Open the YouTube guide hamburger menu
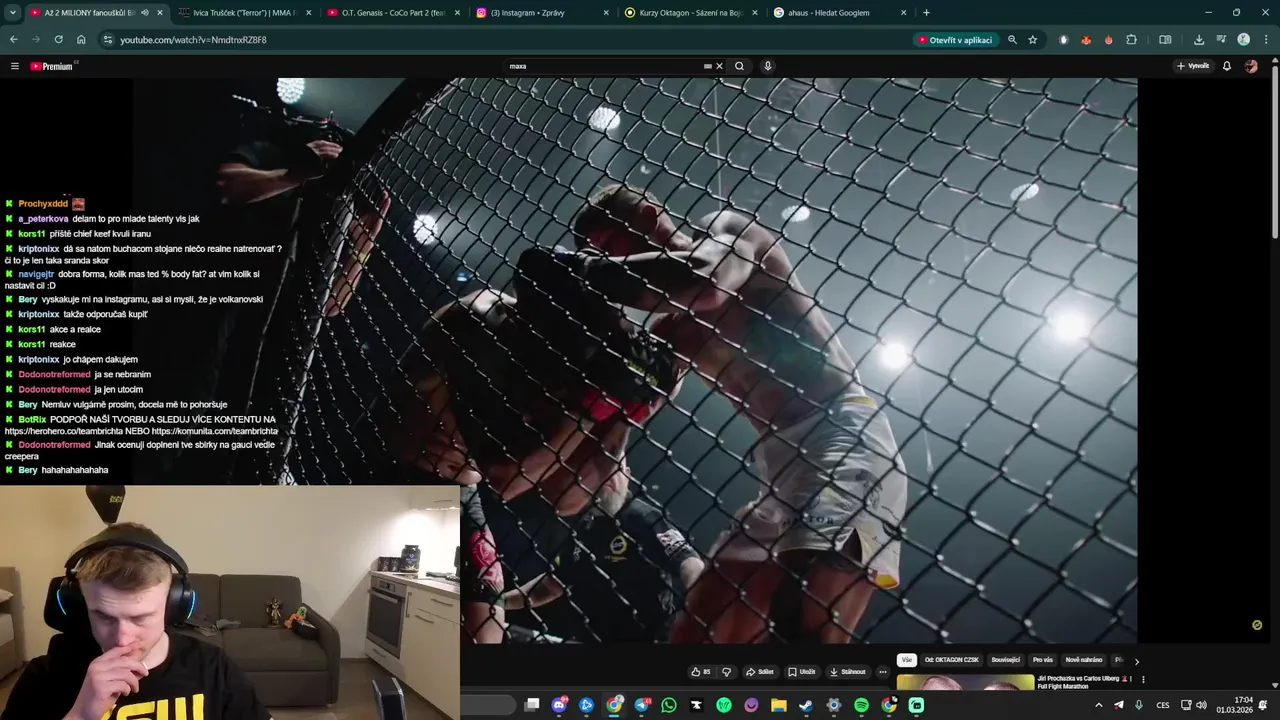Image resolution: width=1280 pixels, height=720 pixels. click(15, 66)
